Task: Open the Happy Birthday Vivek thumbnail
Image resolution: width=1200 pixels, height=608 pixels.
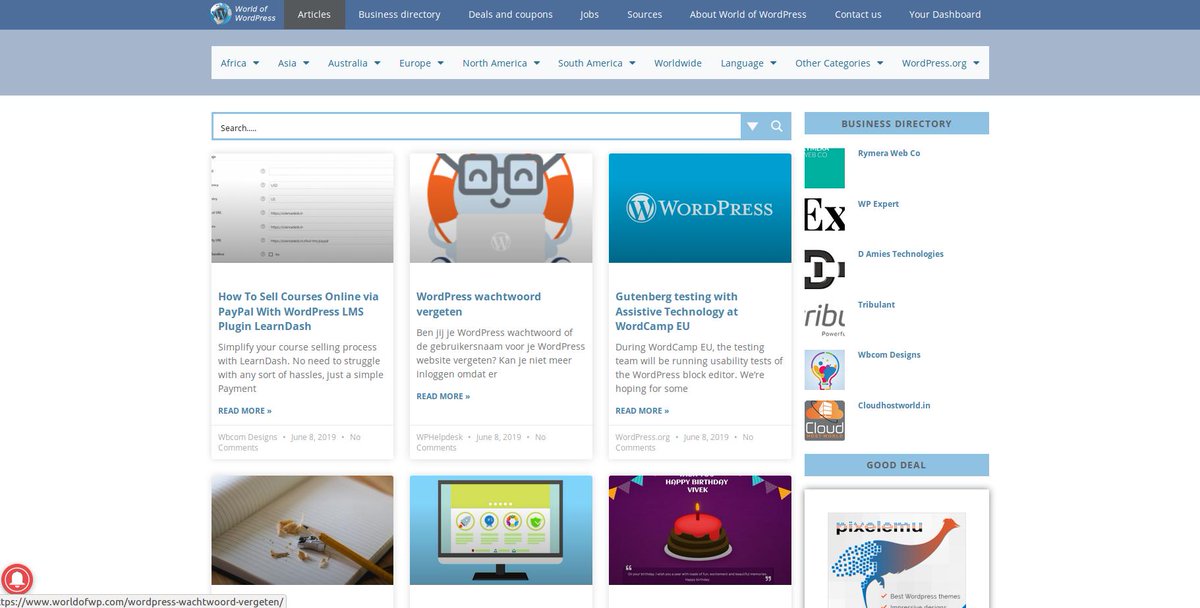Action: point(700,530)
